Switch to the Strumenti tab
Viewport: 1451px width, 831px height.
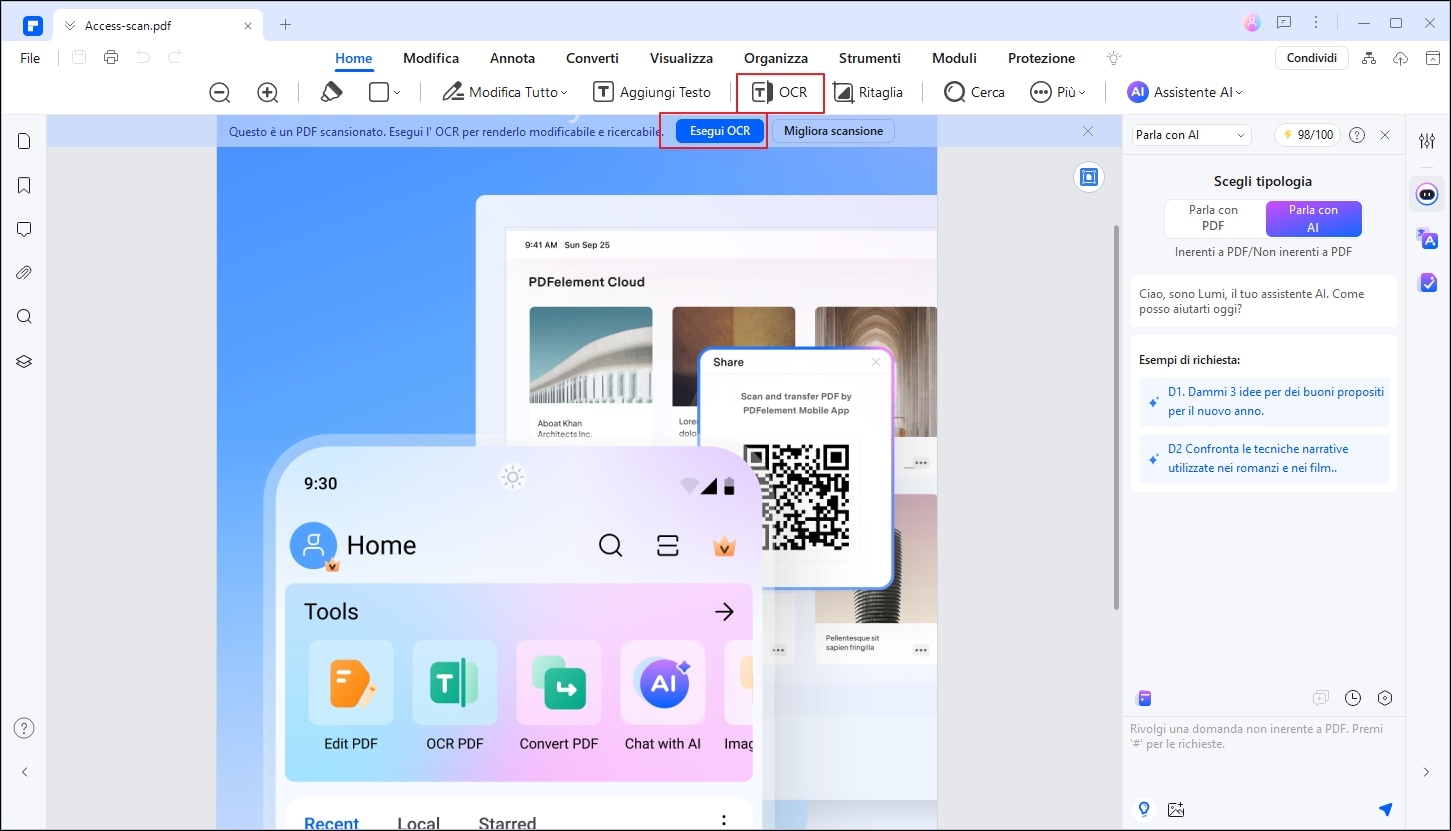tap(870, 58)
